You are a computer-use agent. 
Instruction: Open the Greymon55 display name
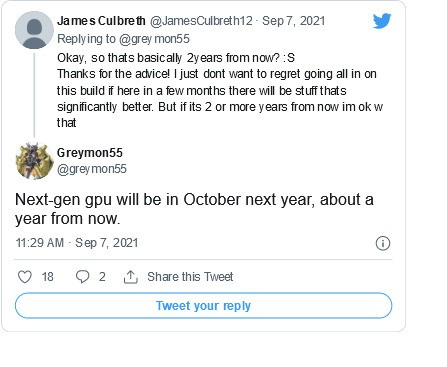(90, 153)
